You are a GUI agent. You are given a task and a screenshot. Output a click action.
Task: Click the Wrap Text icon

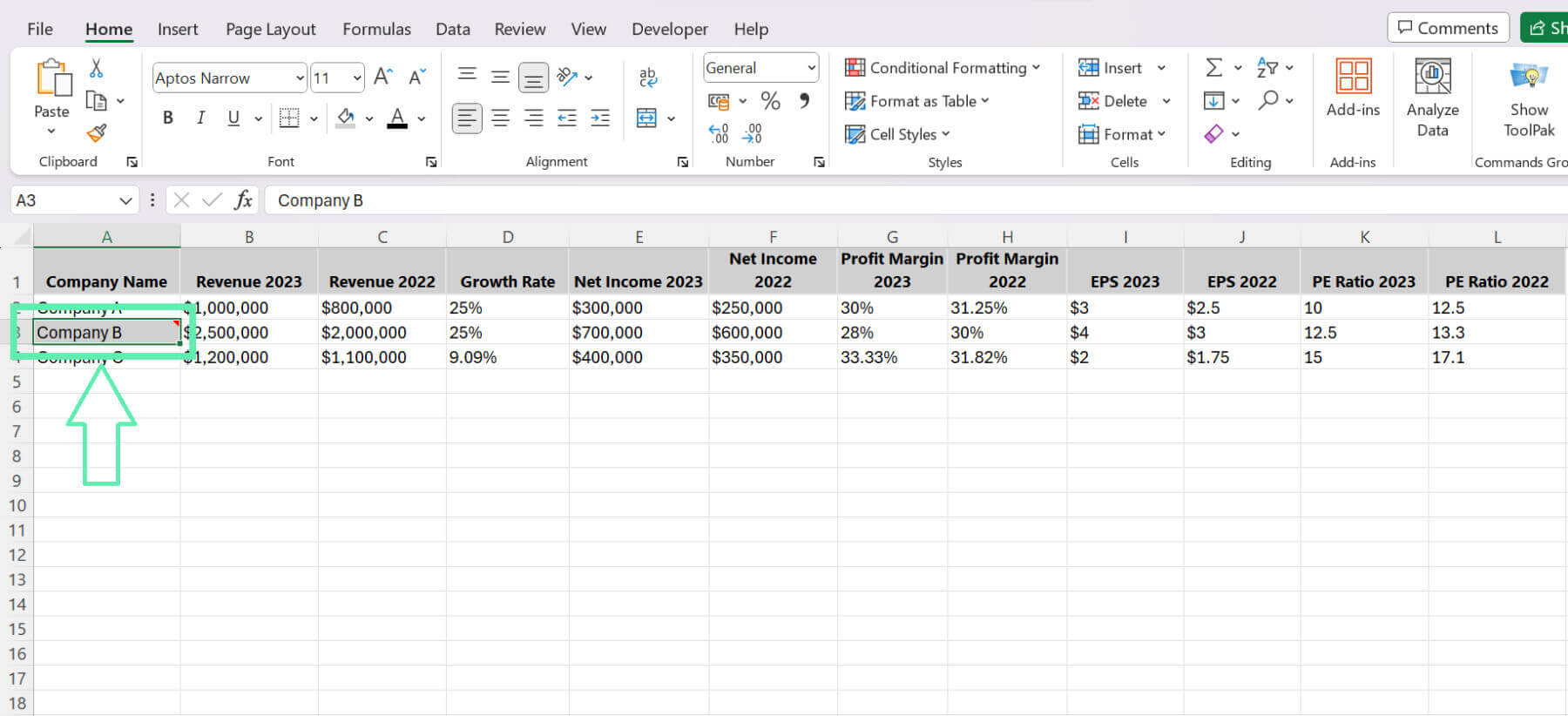click(647, 77)
